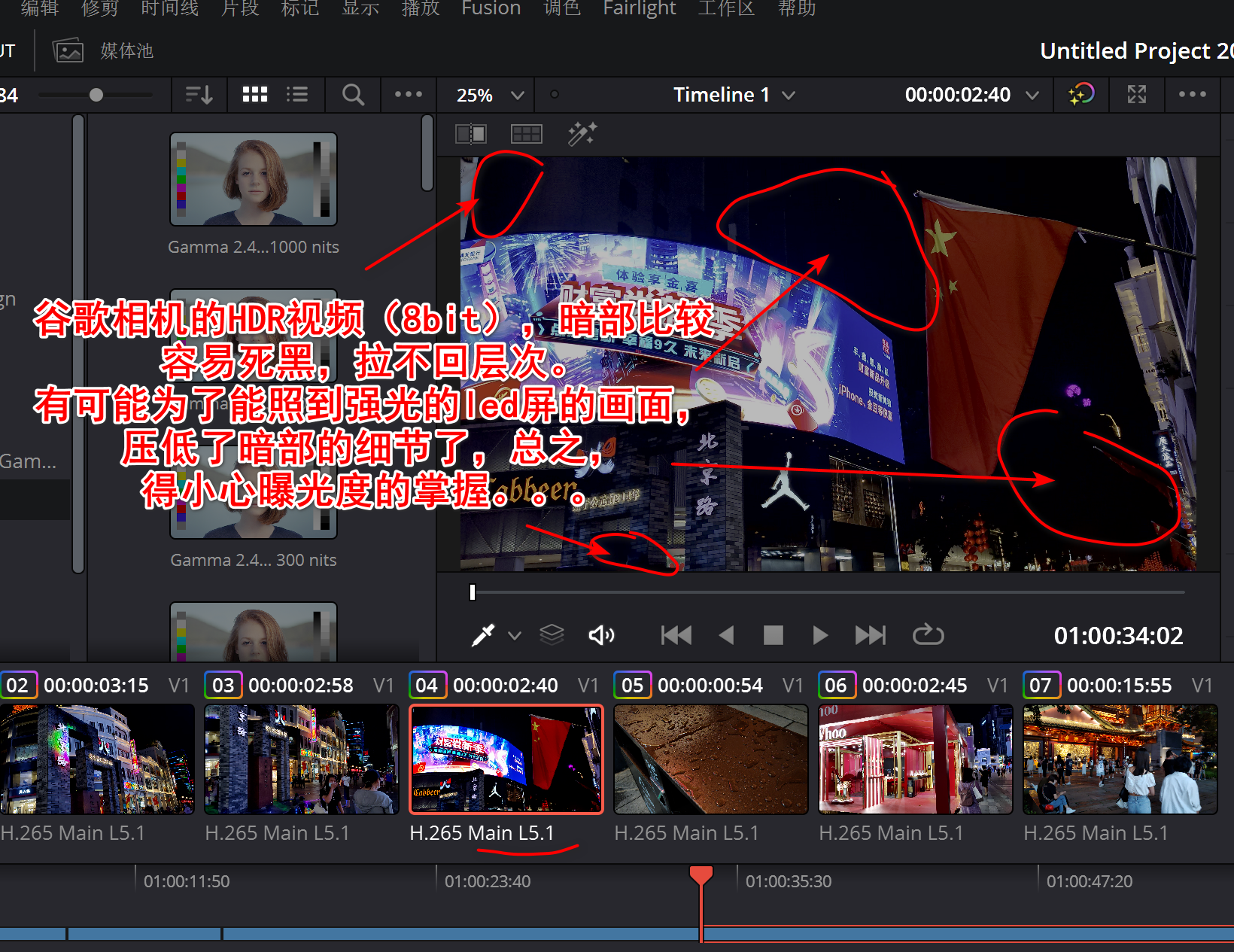Screen dimensions: 1234x952
Task: Toggle the split screen grid view
Action: pos(527,135)
